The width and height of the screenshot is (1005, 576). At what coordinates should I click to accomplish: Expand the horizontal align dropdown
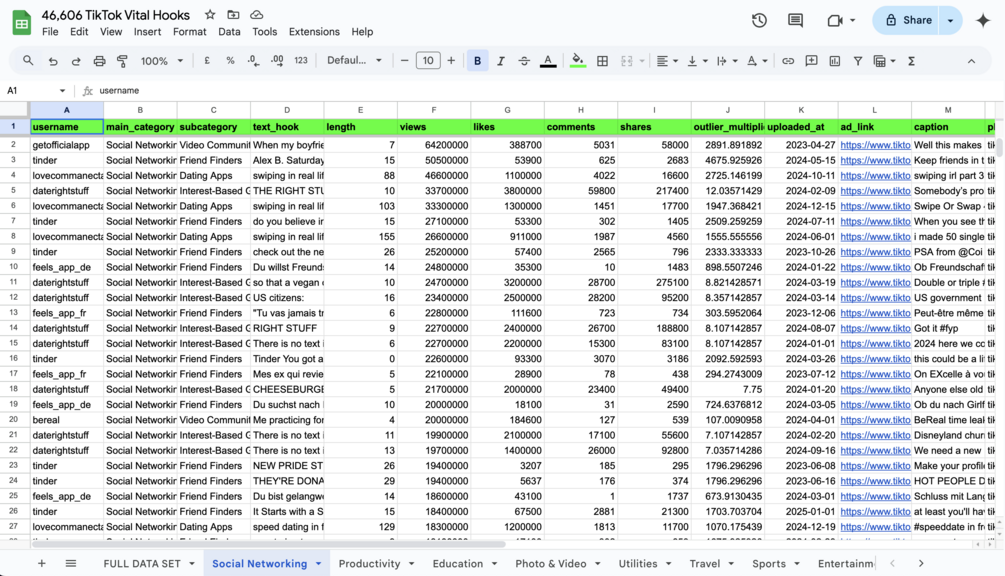pyautogui.click(x=676, y=61)
